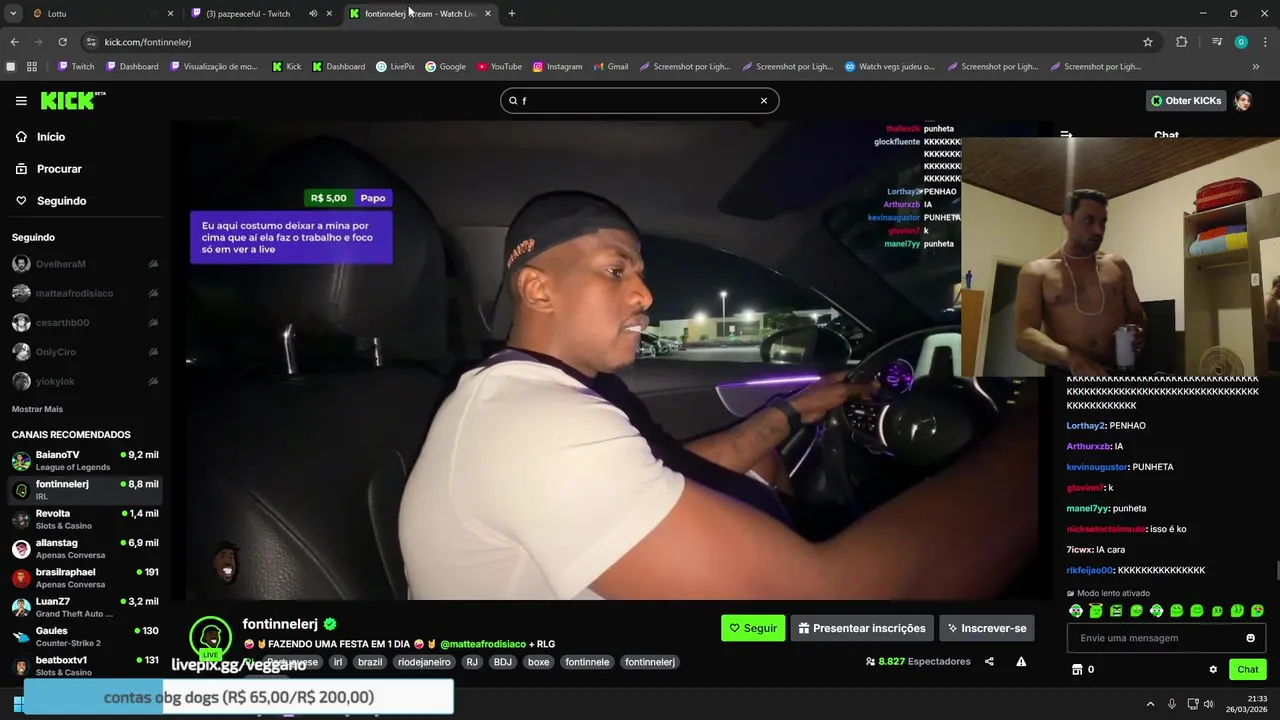The width and height of the screenshot is (1280, 720).
Task: Open recommended channel Gaules
Action: tap(85, 637)
